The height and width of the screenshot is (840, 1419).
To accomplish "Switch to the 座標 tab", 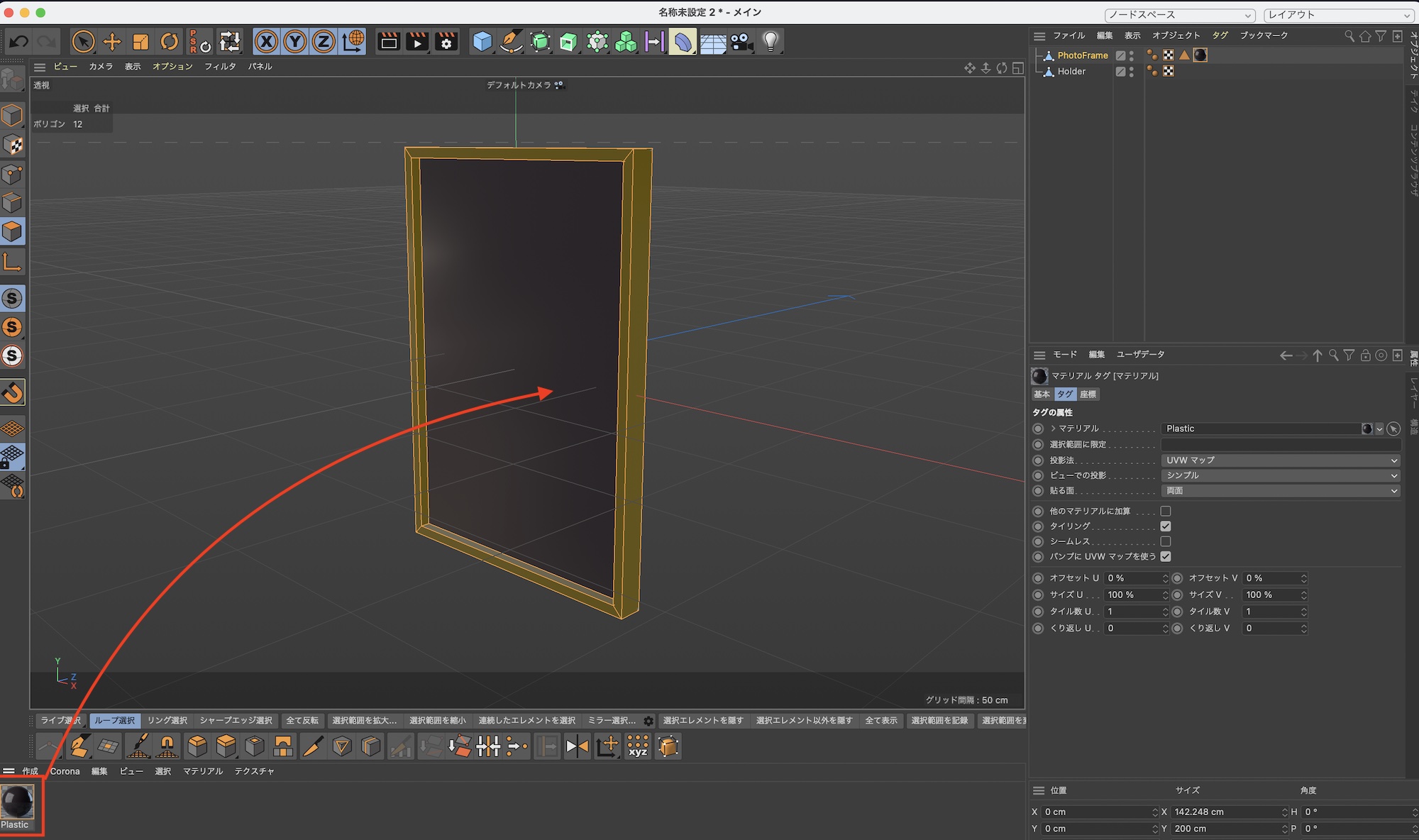I will tap(1088, 394).
